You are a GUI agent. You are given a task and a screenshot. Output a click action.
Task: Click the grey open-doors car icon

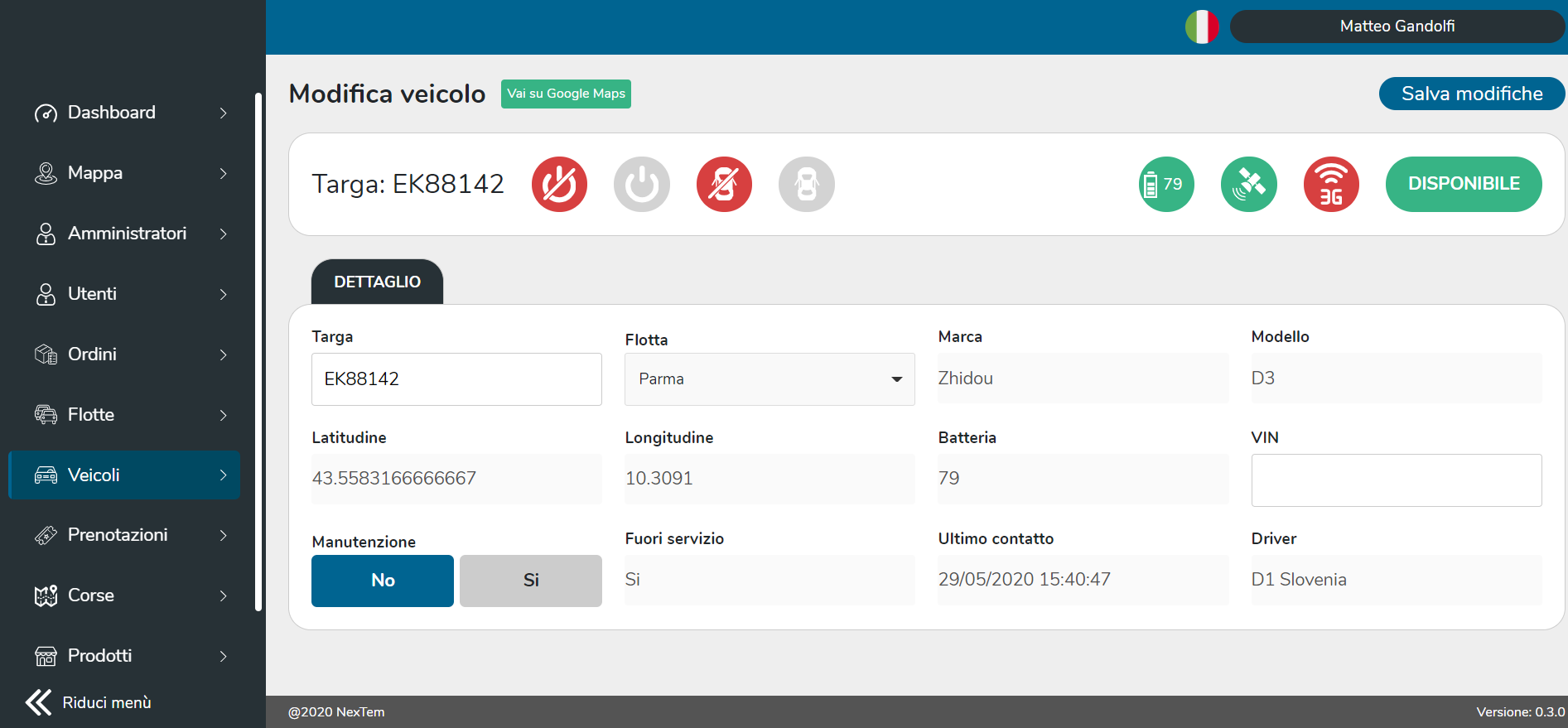(806, 184)
